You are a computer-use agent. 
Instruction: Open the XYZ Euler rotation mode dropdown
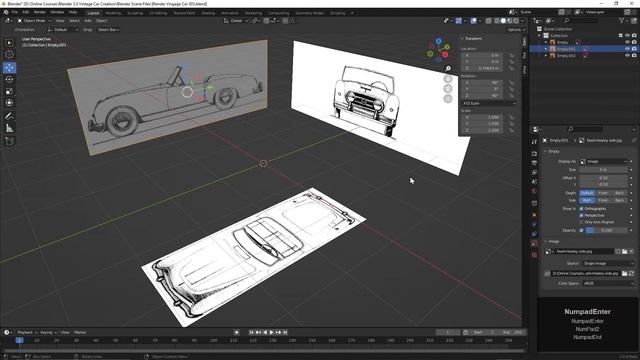click(x=489, y=103)
